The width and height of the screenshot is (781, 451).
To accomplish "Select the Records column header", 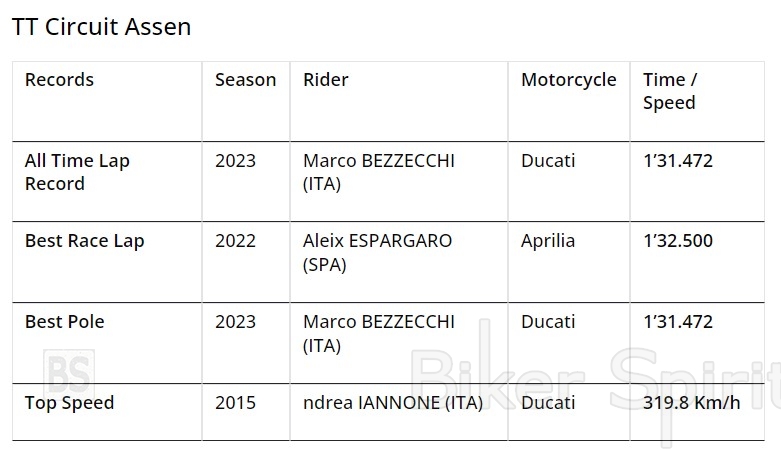I will pos(59,80).
